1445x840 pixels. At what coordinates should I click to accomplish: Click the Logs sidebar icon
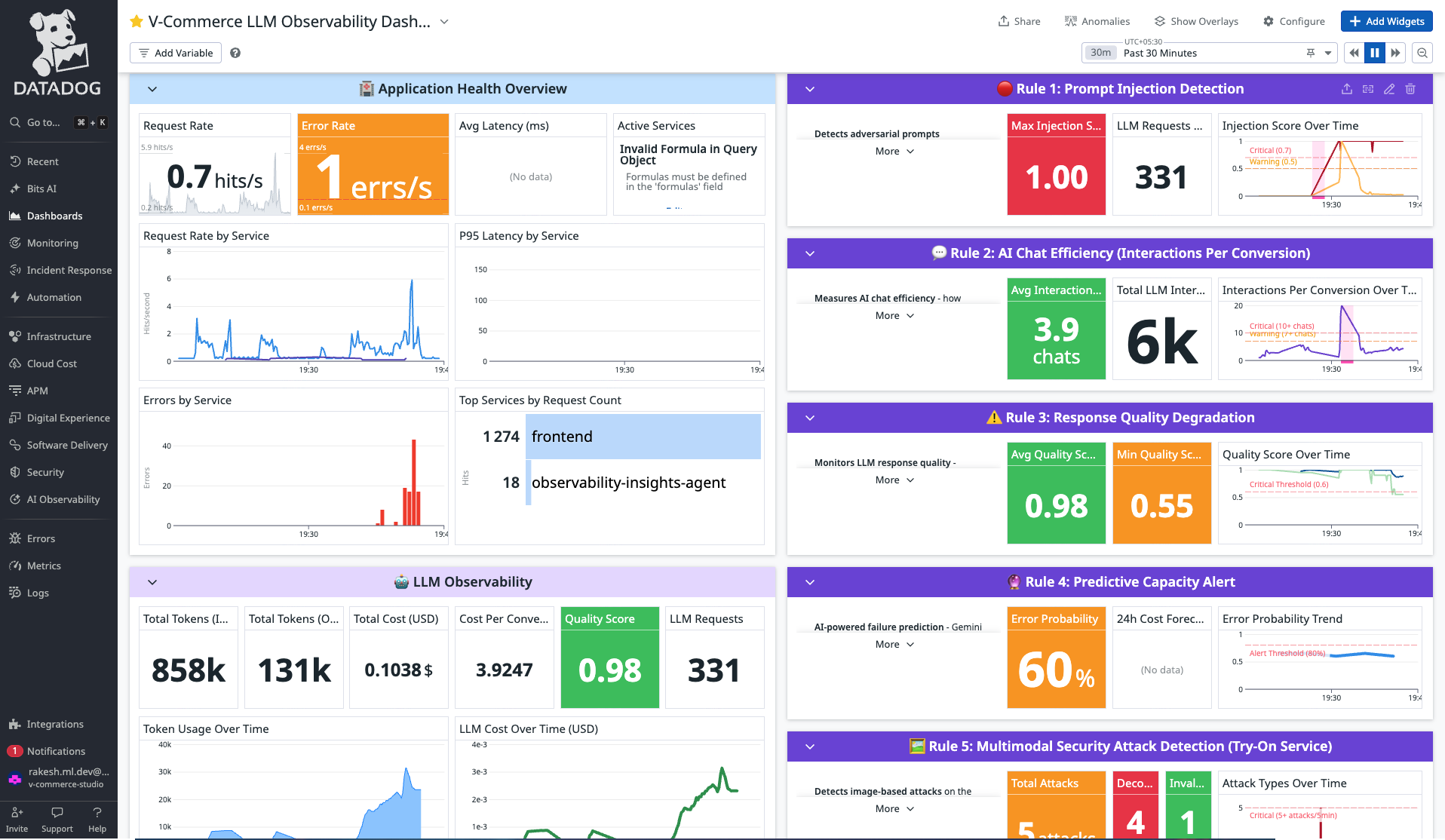pyautogui.click(x=15, y=593)
